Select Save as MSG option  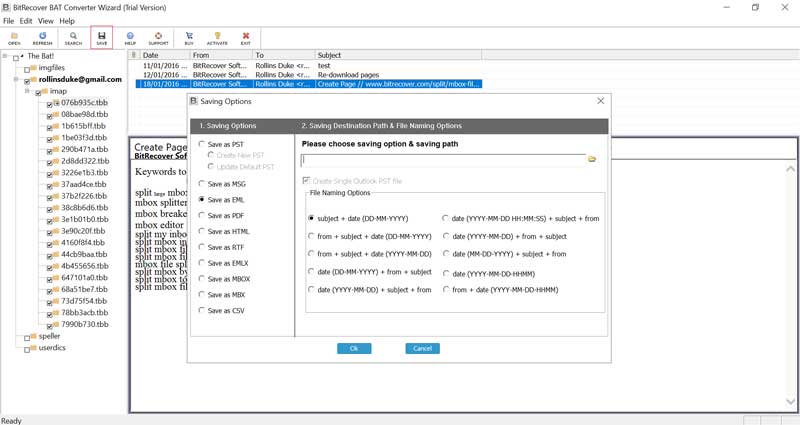[x=222, y=184]
